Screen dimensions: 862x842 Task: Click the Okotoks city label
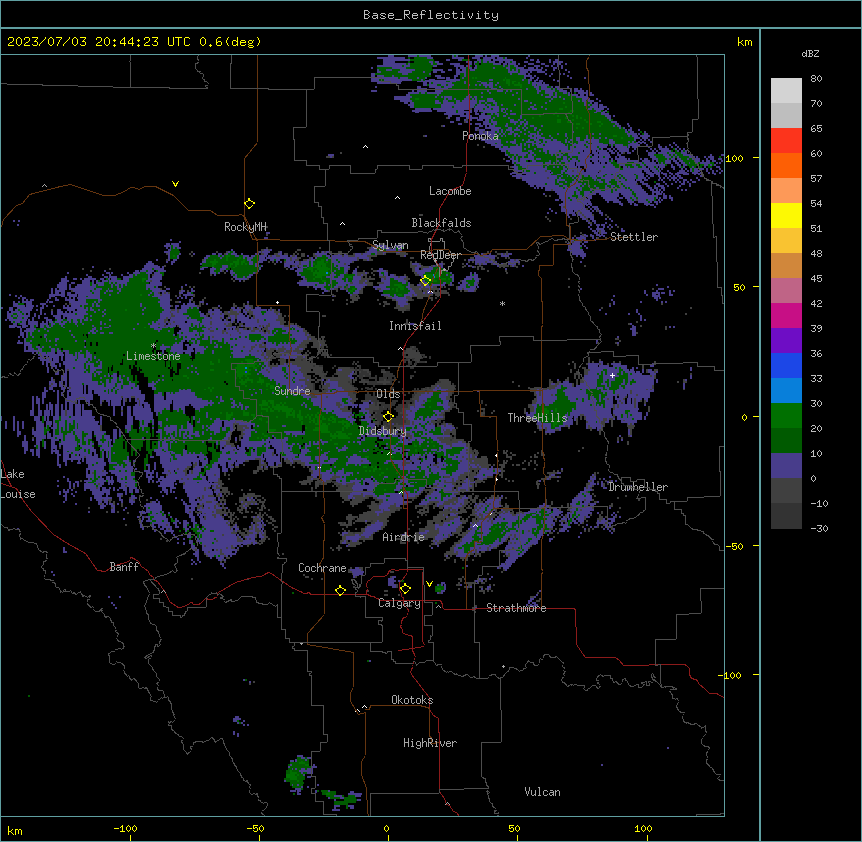point(412,700)
